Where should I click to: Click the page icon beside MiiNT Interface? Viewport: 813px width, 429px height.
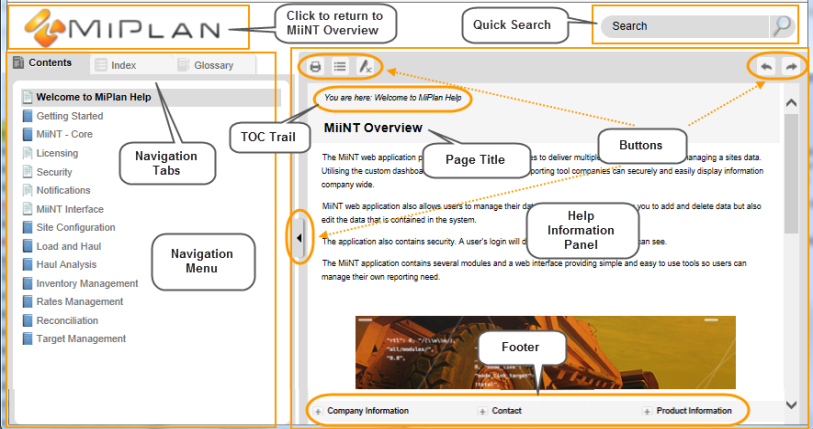coord(27,209)
